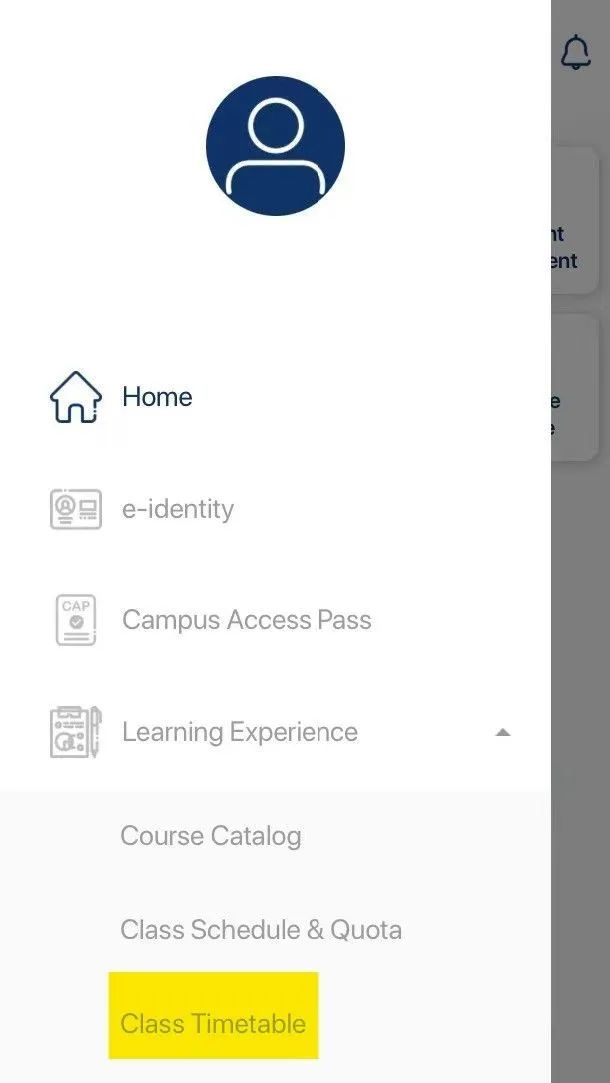The width and height of the screenshot is (610, 1083).
Task: Tap the blue profile avatar icon
Action: click(275, 146)
